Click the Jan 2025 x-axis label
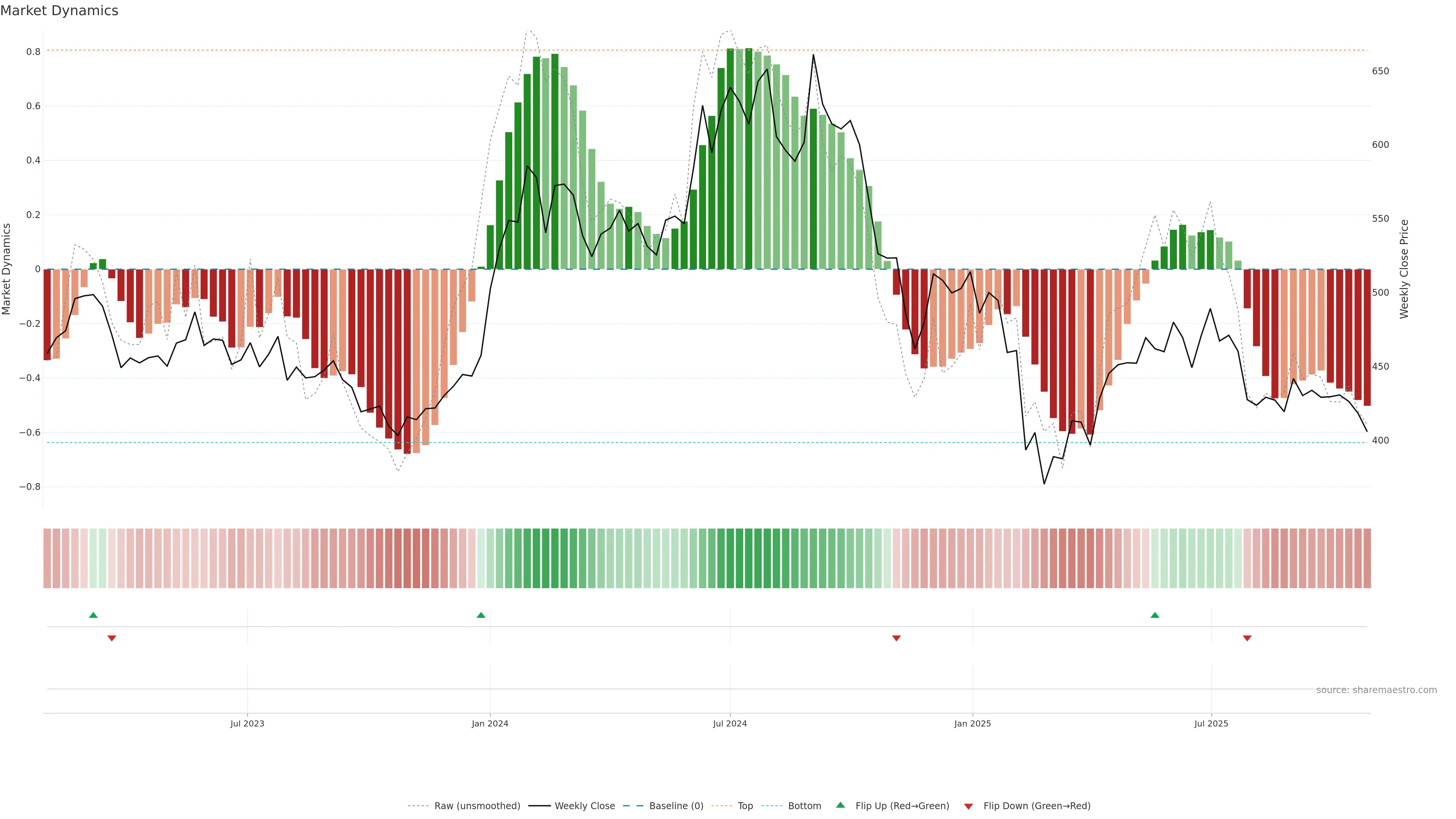The image size is (1456, 819). click(972, 723)
